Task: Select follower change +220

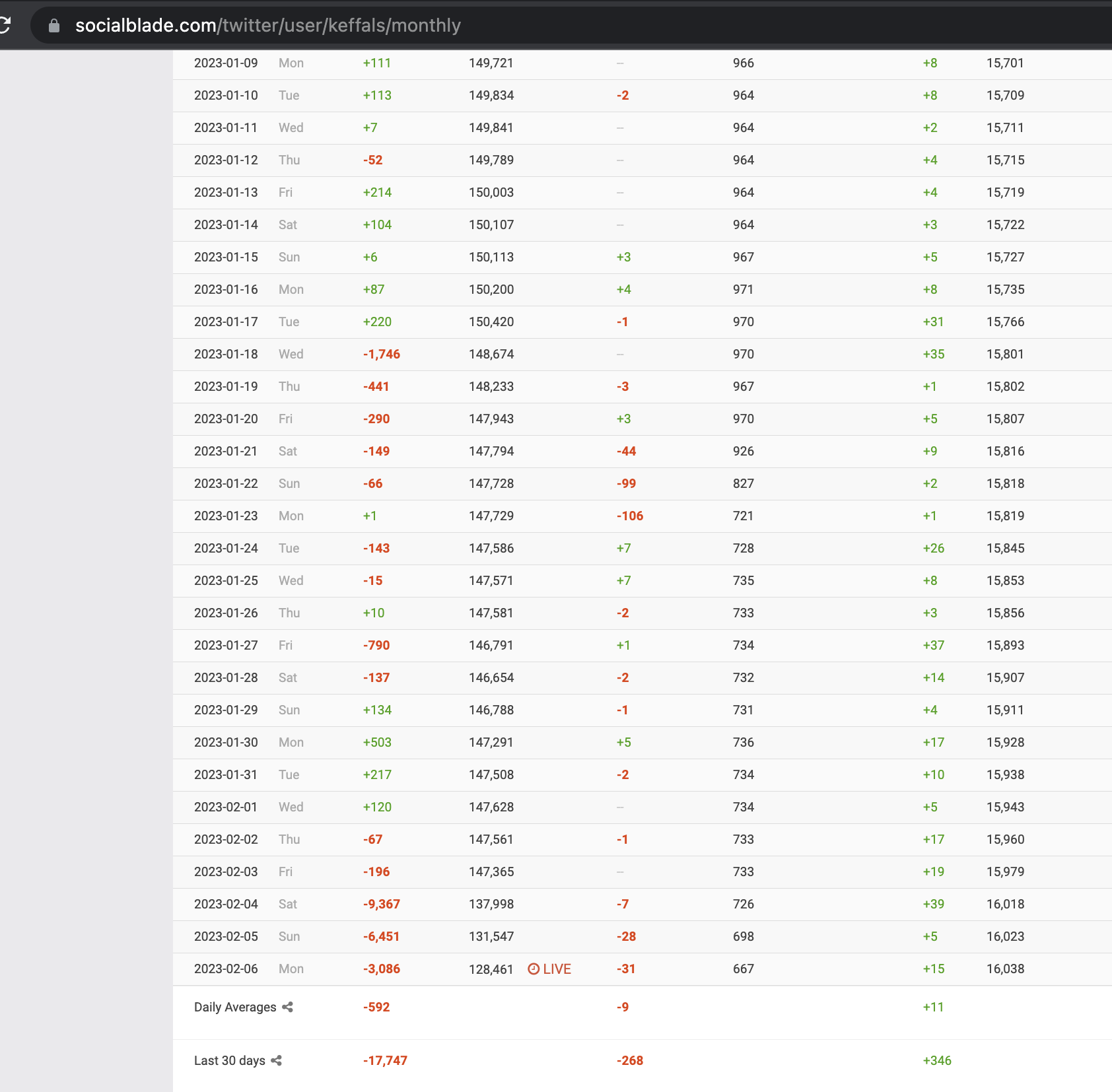Action: pyautogui.click(x=377, y=322)
